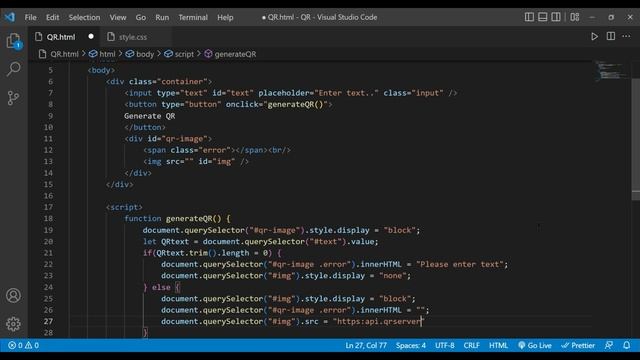Click line number 18 in gutter
Screen dimensions: 640x360
pos(48,218)
